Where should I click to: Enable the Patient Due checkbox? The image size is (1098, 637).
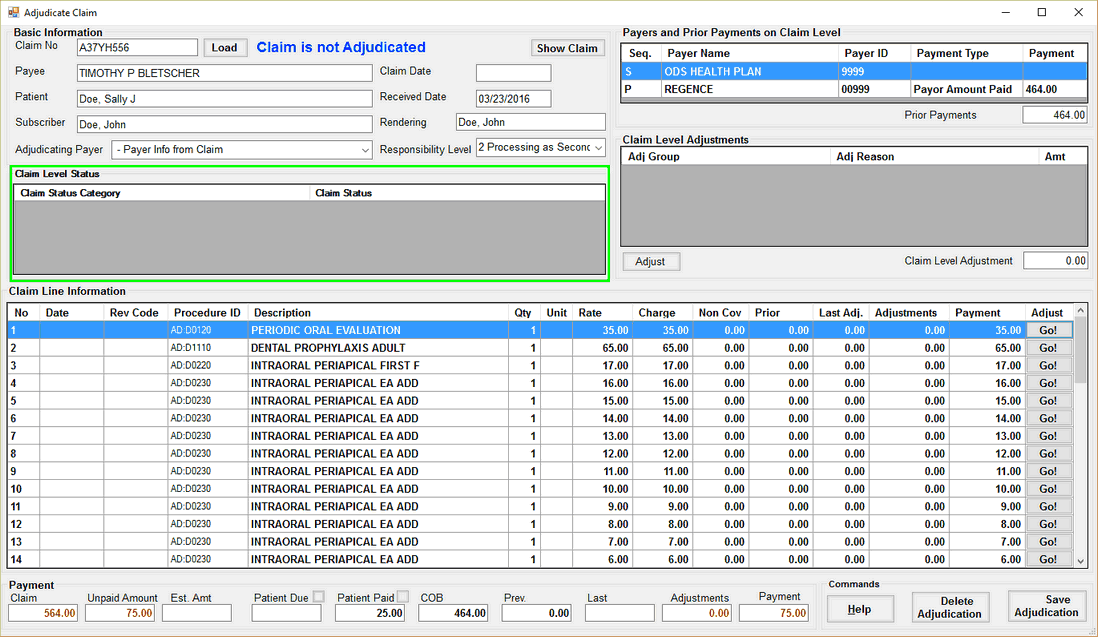(318, 594)
